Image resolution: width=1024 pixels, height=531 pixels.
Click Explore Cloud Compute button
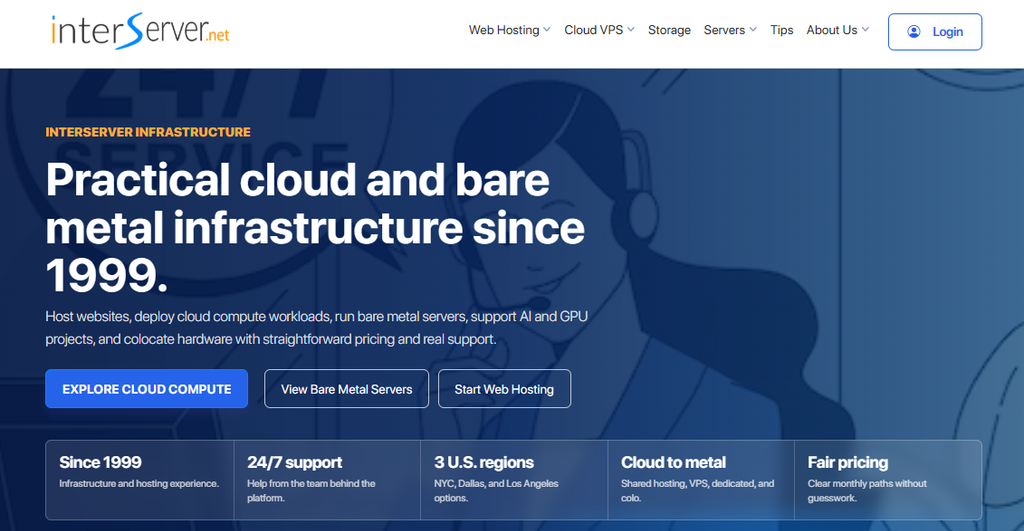(146, 389)
